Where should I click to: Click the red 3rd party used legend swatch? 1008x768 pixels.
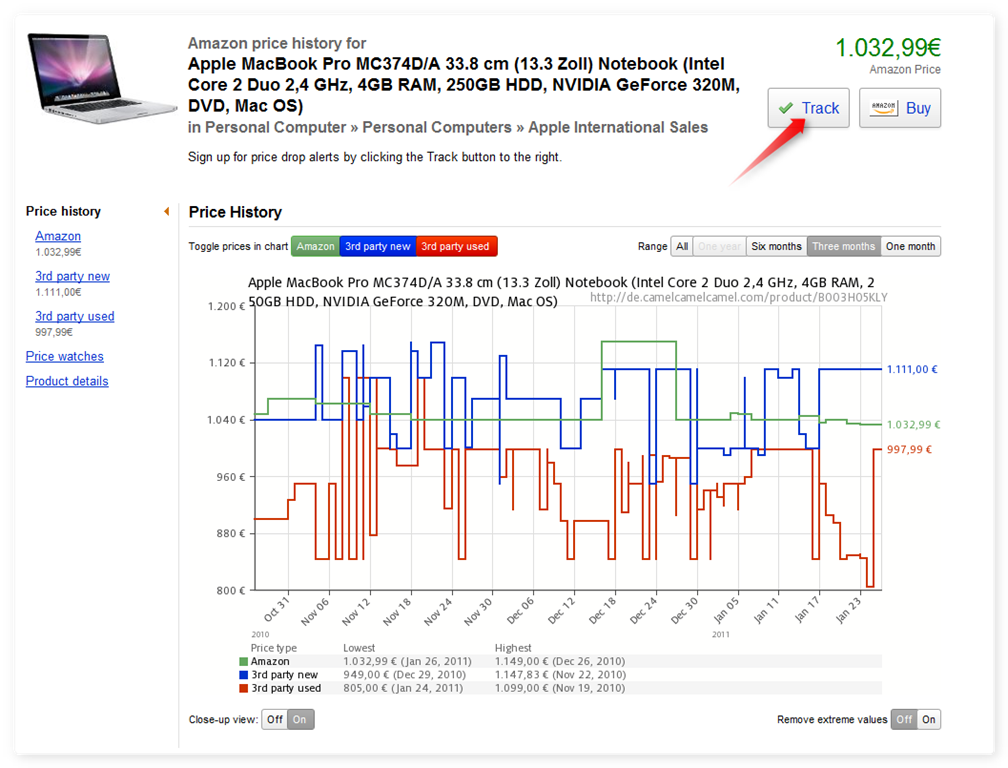pyautogui.click(x=243, y=688)
